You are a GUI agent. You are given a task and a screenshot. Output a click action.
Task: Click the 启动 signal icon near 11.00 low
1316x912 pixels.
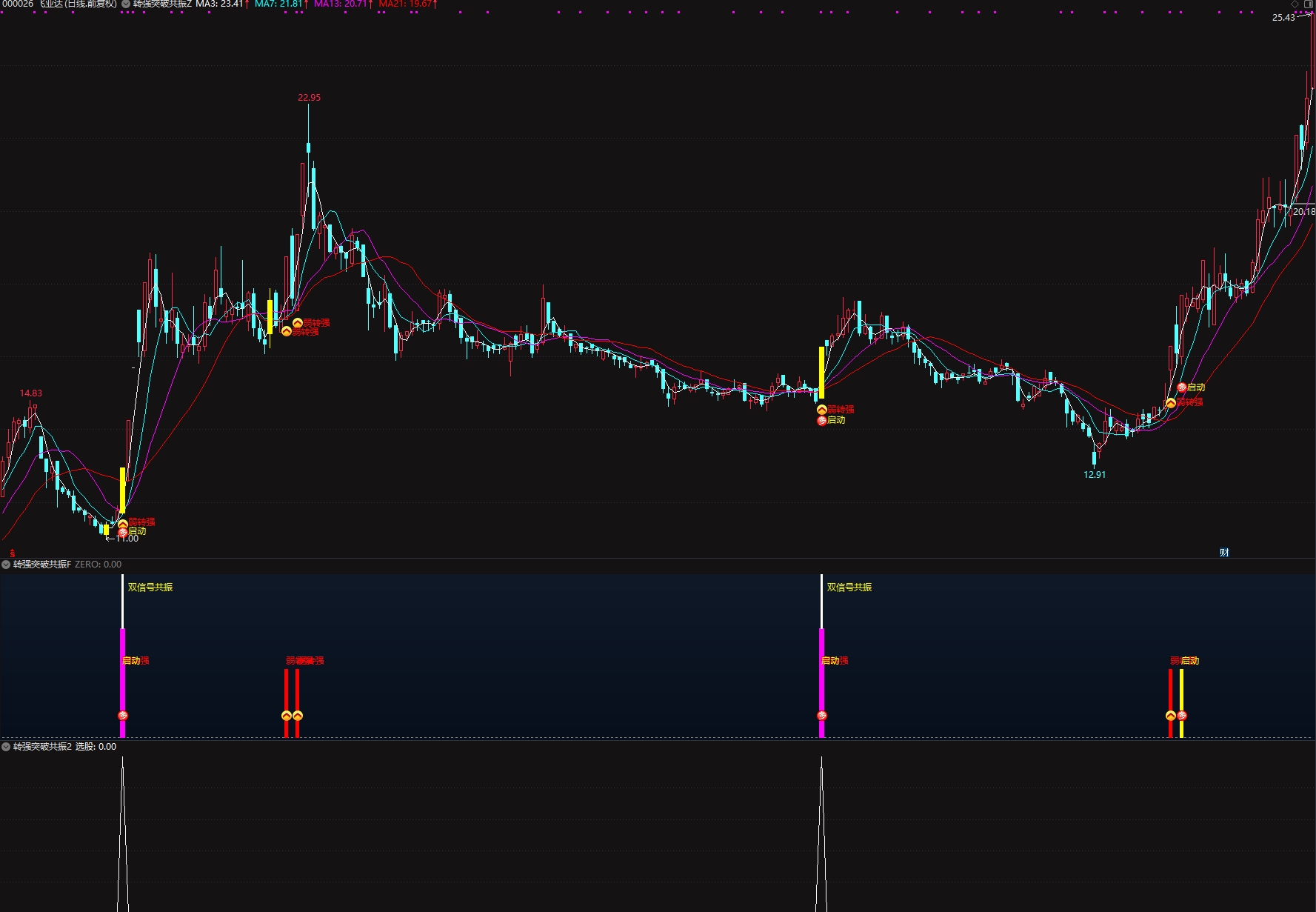pyautogui.click(x=123, y=533)
